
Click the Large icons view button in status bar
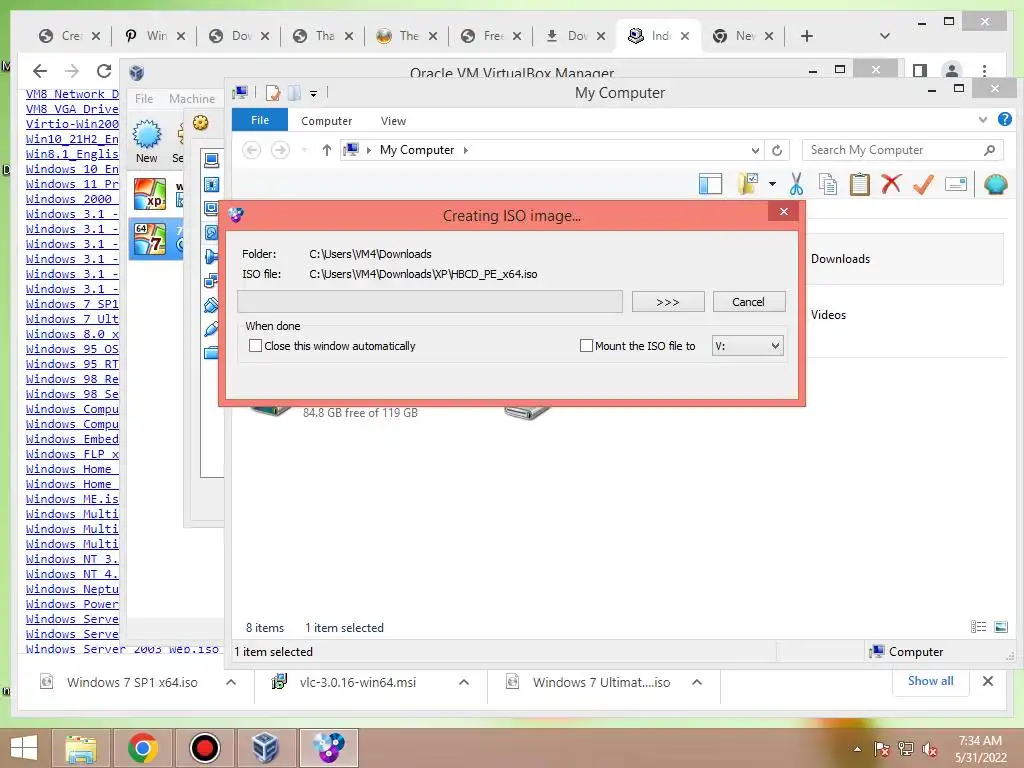point(1000,627)
